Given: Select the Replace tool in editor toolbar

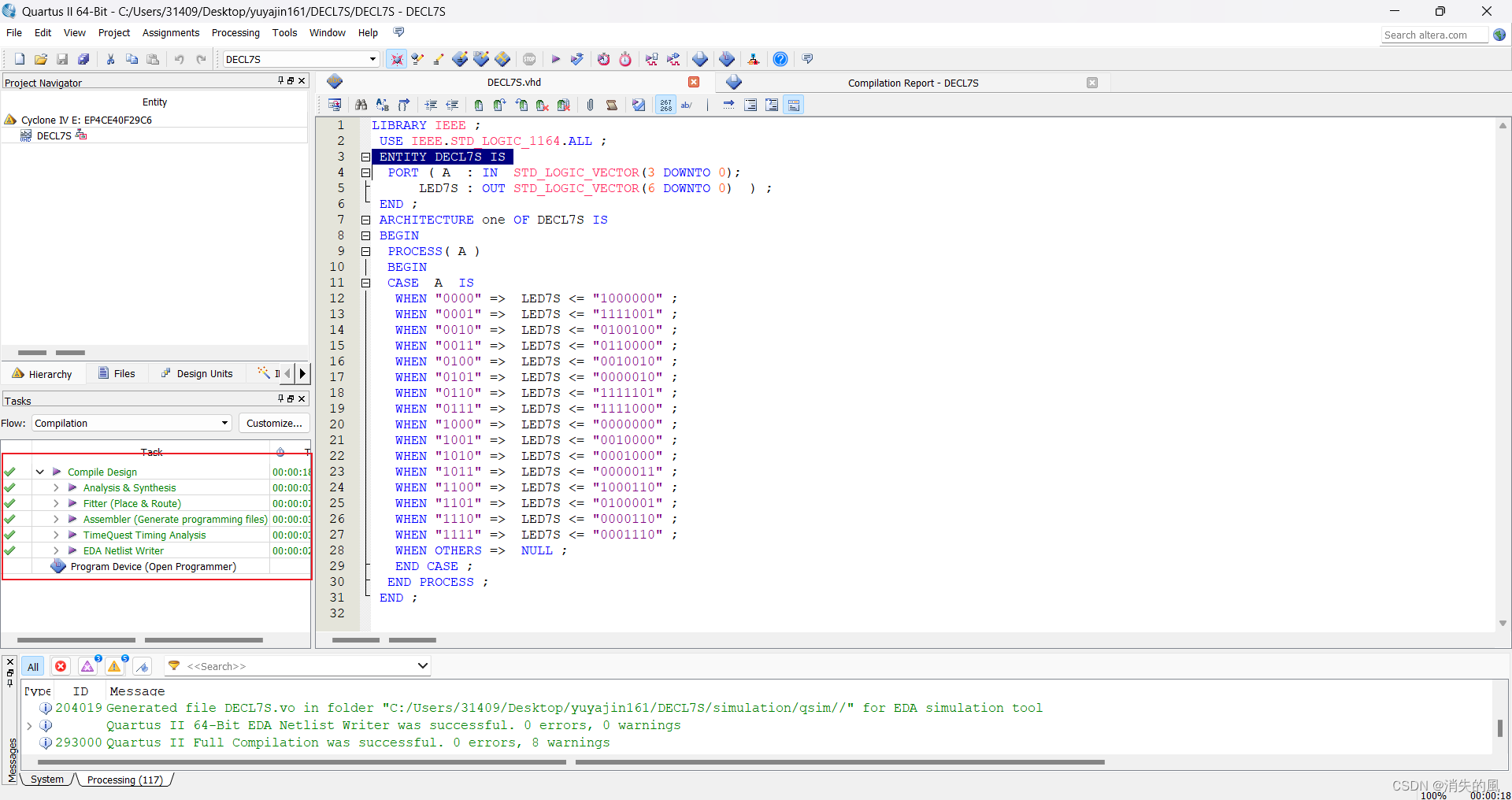Looking at the screenshot, I should [x=382, y=105].
